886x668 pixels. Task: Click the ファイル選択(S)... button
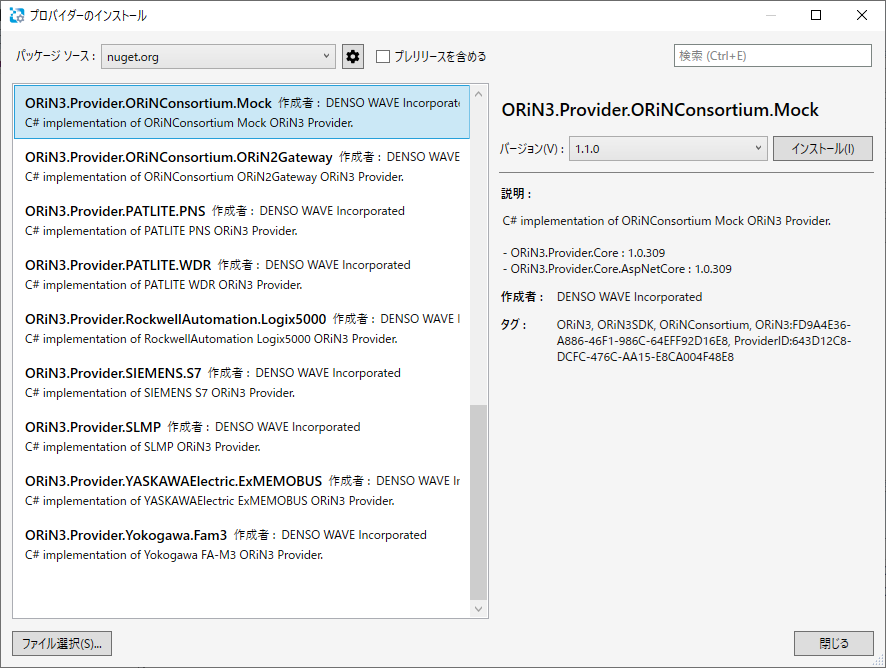coord(62,644)
